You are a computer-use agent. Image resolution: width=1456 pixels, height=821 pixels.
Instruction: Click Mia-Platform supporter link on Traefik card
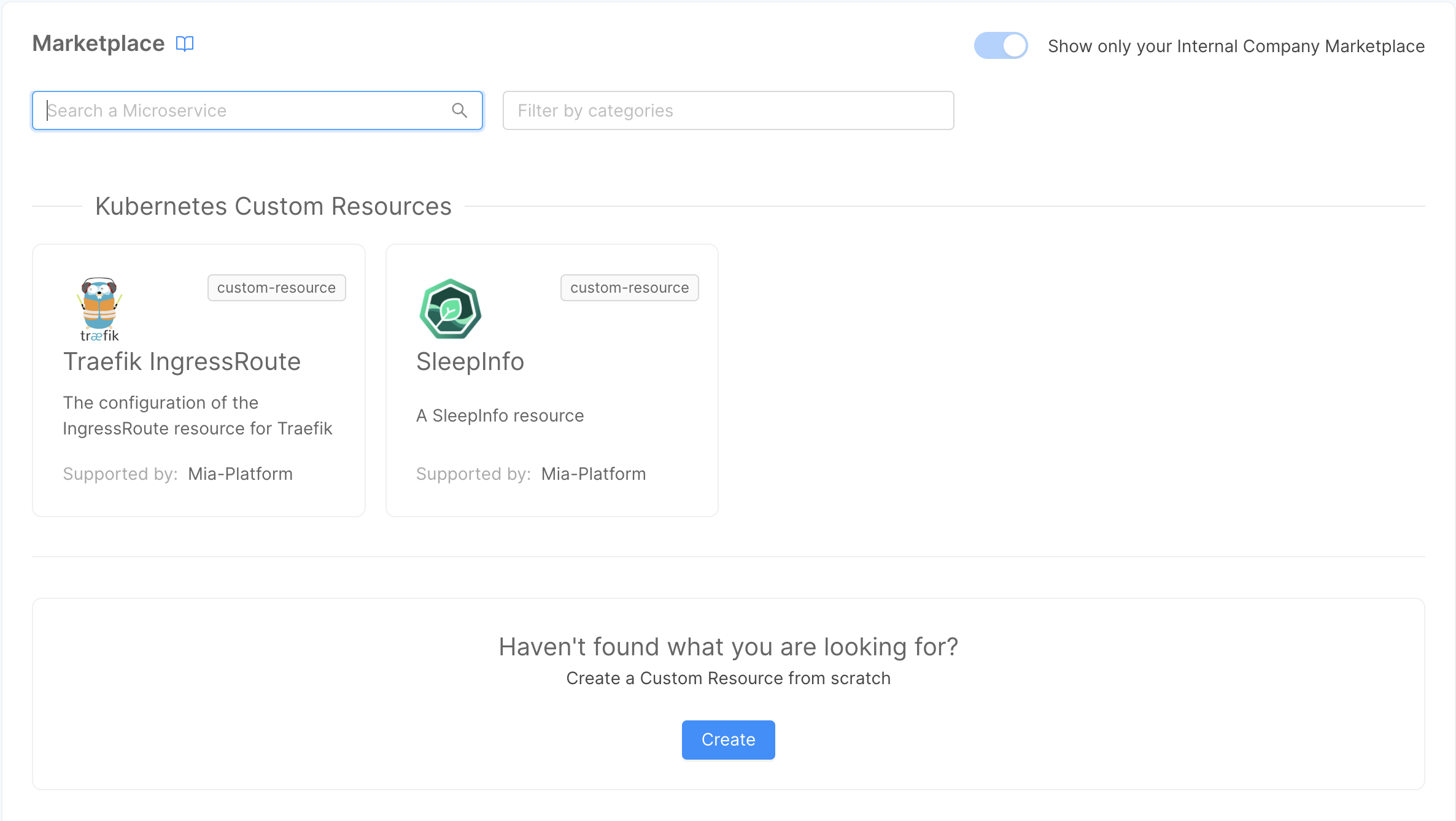click(240, 473)
